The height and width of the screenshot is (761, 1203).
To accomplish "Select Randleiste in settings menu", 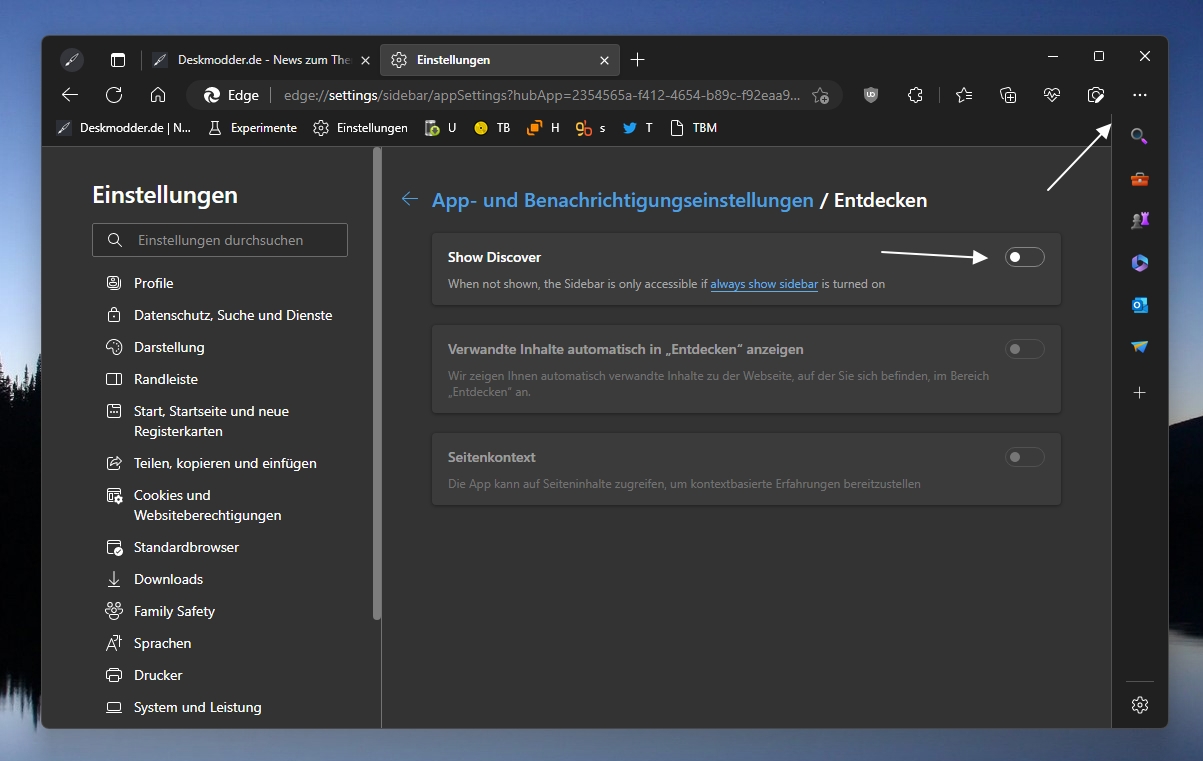I will pos(166,379).
